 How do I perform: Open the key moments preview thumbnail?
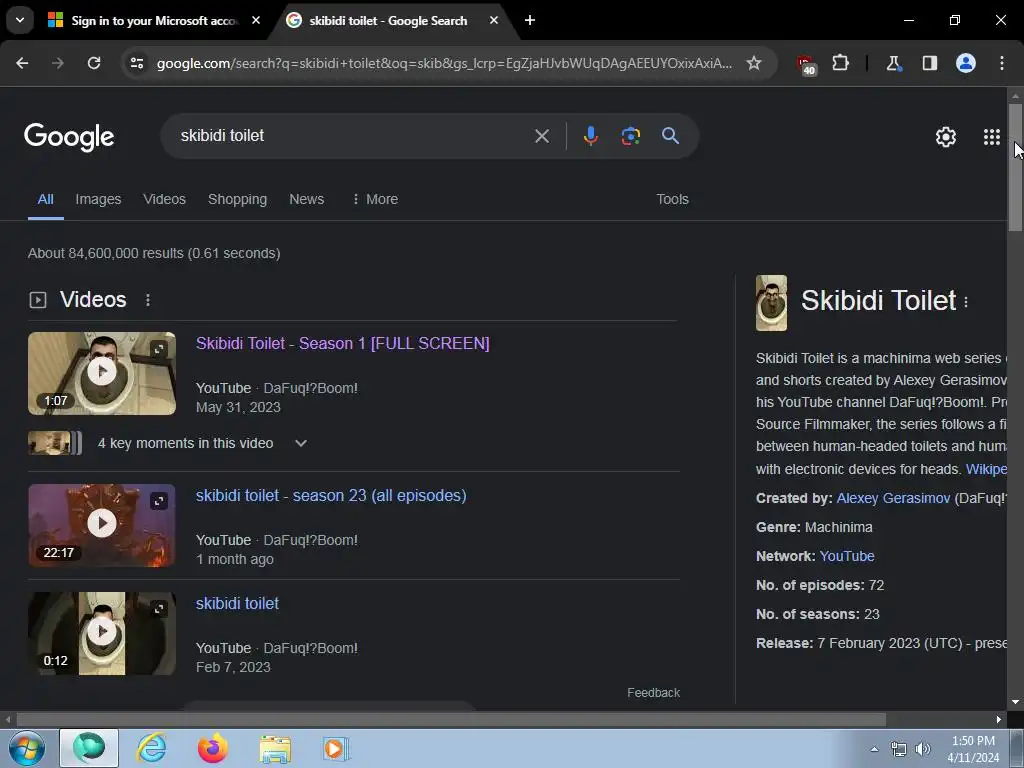(x=55, y=443)
